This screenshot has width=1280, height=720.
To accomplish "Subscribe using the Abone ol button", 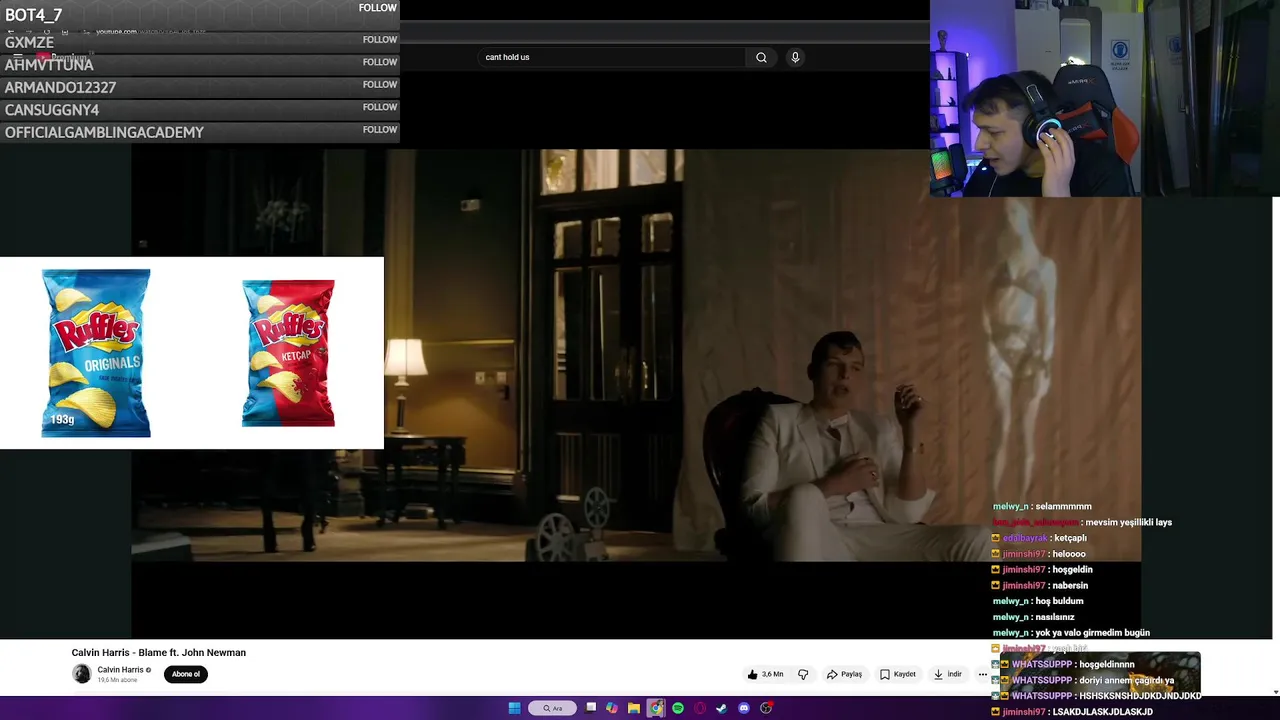I will (x=186, y=674).
